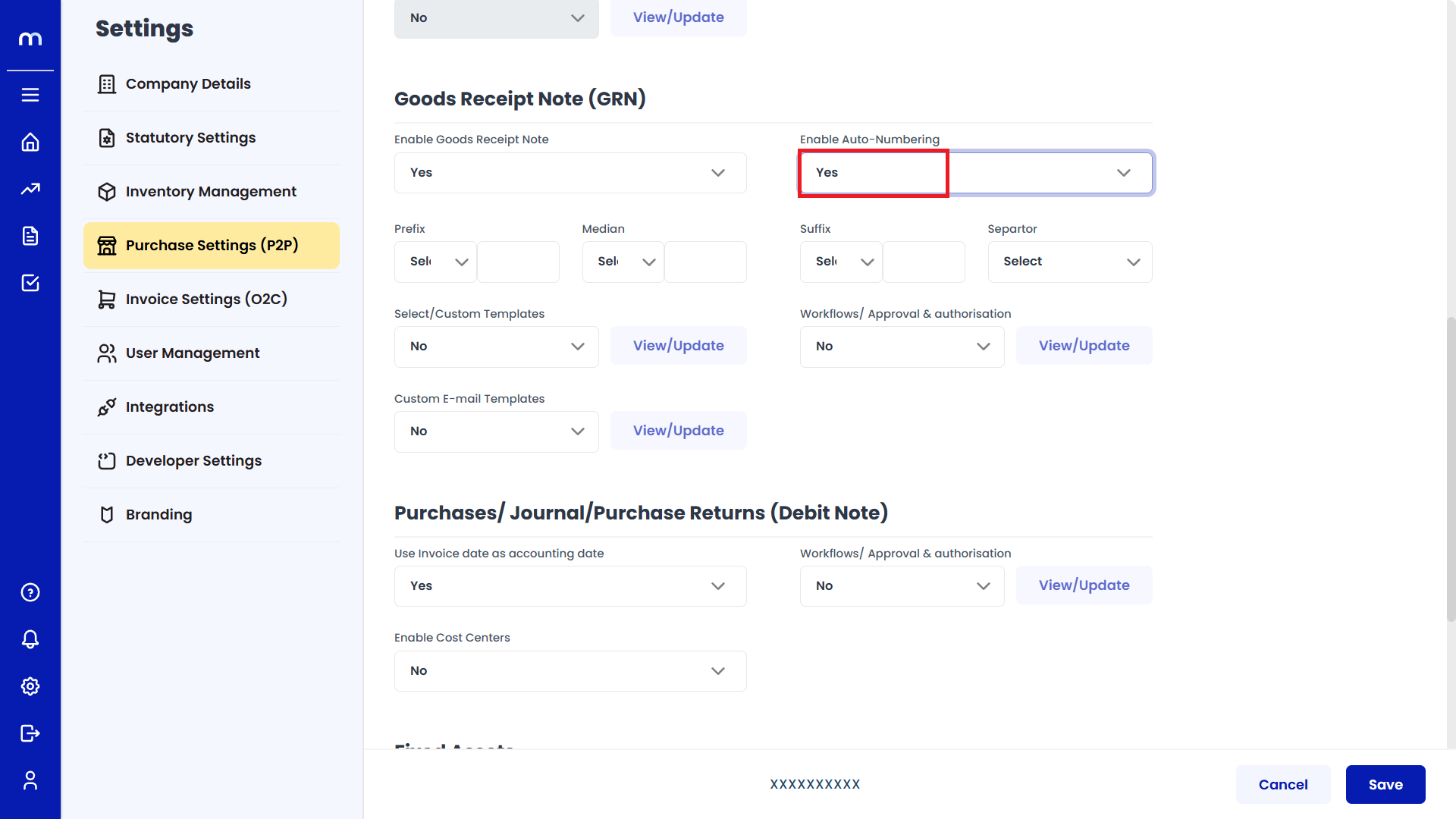Open the document icon in sidebar
The image size is (1456, 819).
click(x=30, y=236)
